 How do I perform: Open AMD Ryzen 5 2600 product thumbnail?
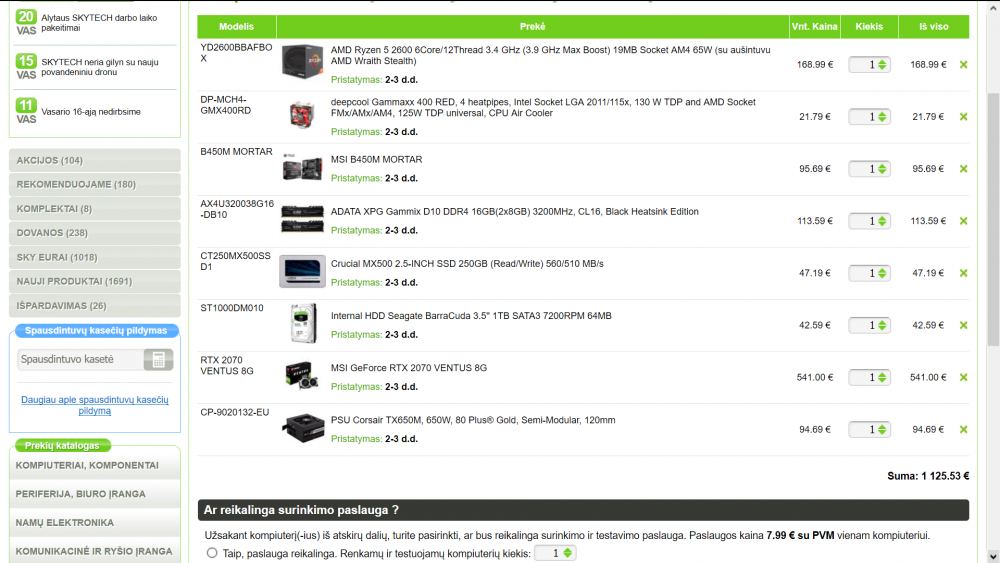302,62
